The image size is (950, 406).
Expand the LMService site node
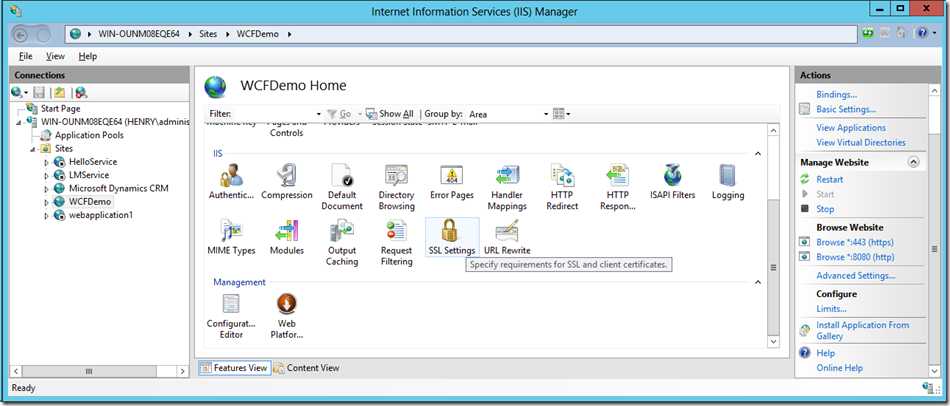pyautogui.click(x=47, y=176)
